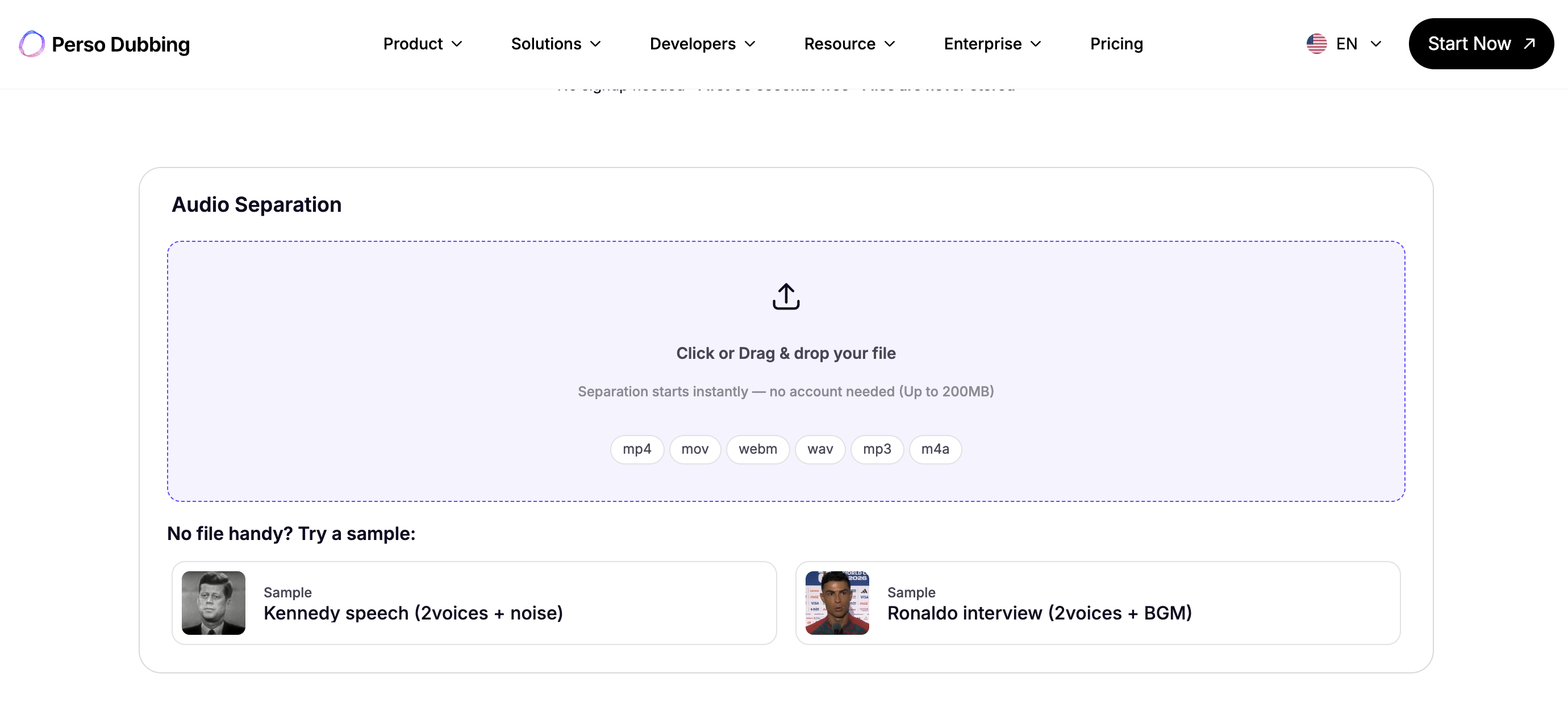Open the EN language selector
The width and height of the screenshot is (1568, 720).
click(1344, 44)
